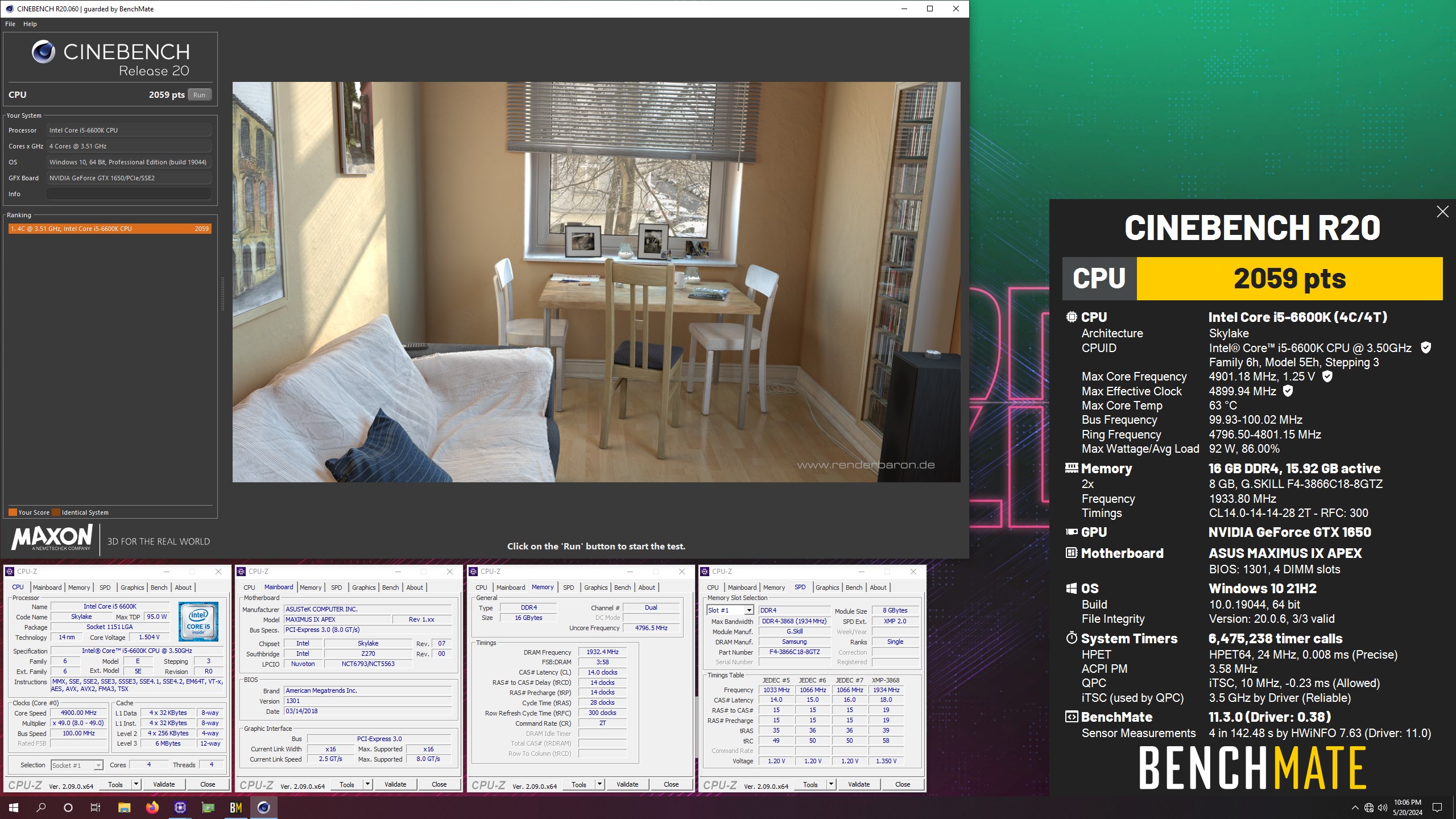1456x819 pixels.
Task: Open the green graphics card app on the taskbar
Action: (x=208, y=807)
